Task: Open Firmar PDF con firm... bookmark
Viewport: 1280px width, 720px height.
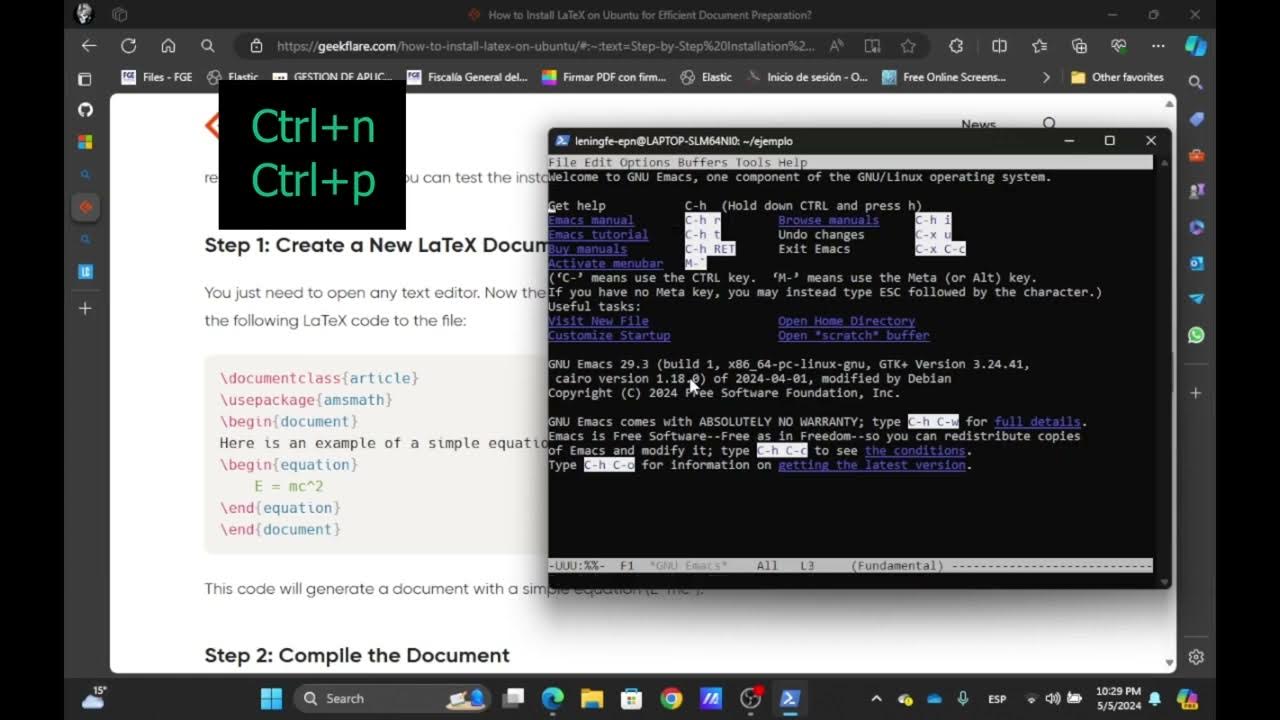Action: tap(603, 77)
